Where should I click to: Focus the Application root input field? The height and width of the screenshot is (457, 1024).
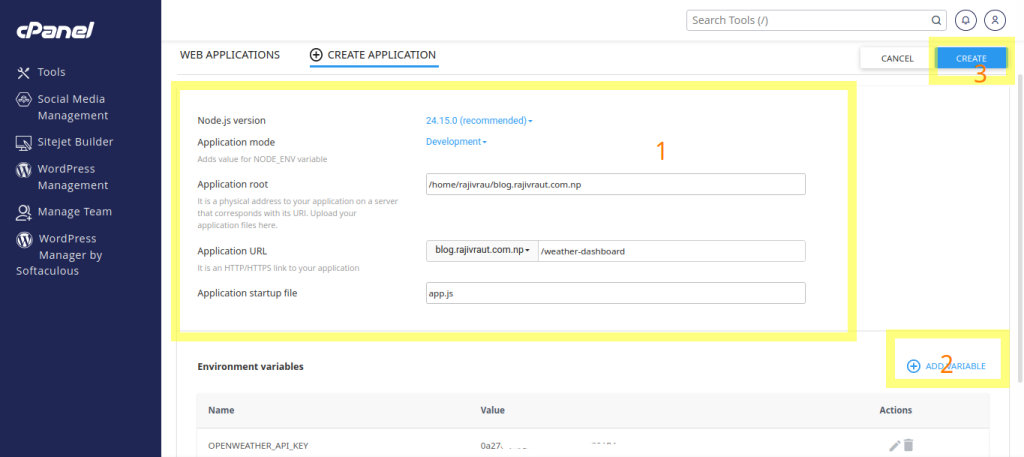pyautogui.click(x=615, y=184)
